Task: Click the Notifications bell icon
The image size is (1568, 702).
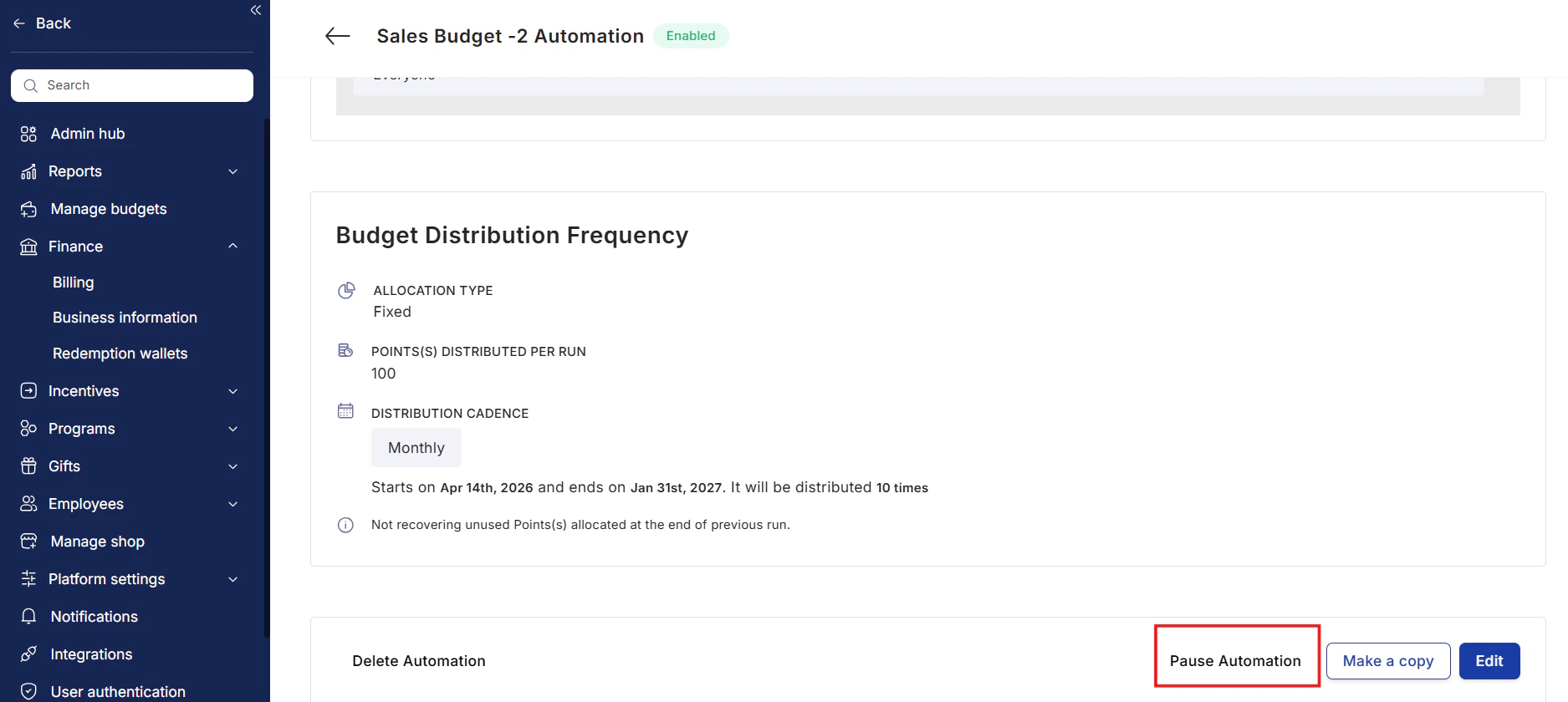Action: pos(28,617)
